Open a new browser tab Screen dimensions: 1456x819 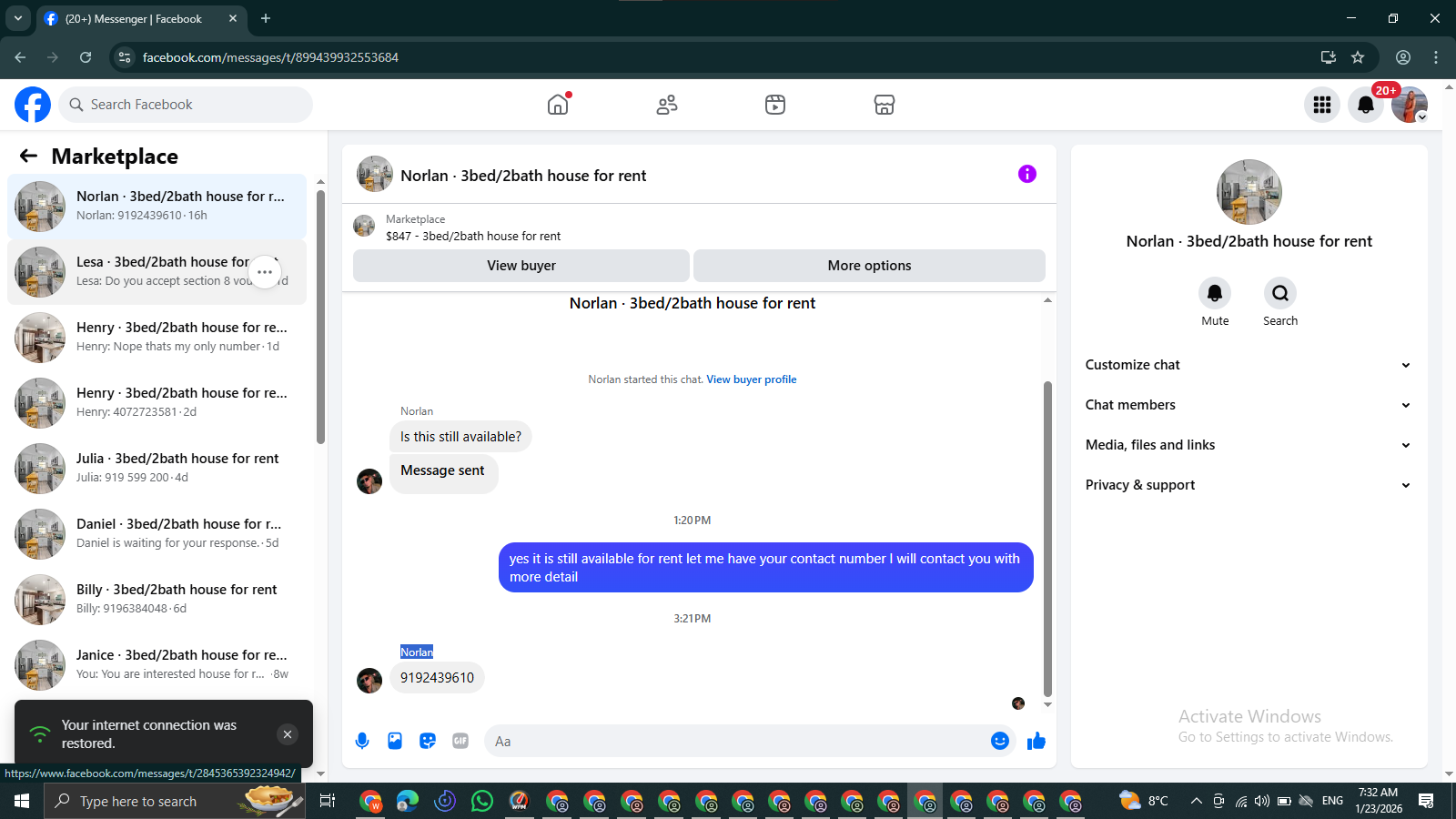pos(266,18)
